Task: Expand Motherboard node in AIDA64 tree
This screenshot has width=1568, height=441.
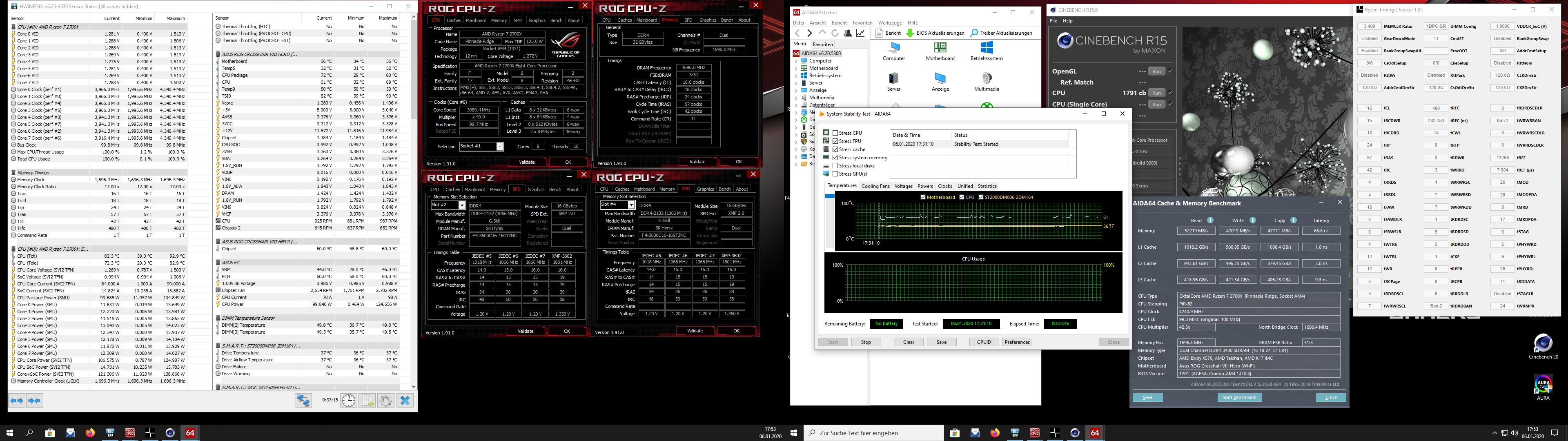Action: 796,68
